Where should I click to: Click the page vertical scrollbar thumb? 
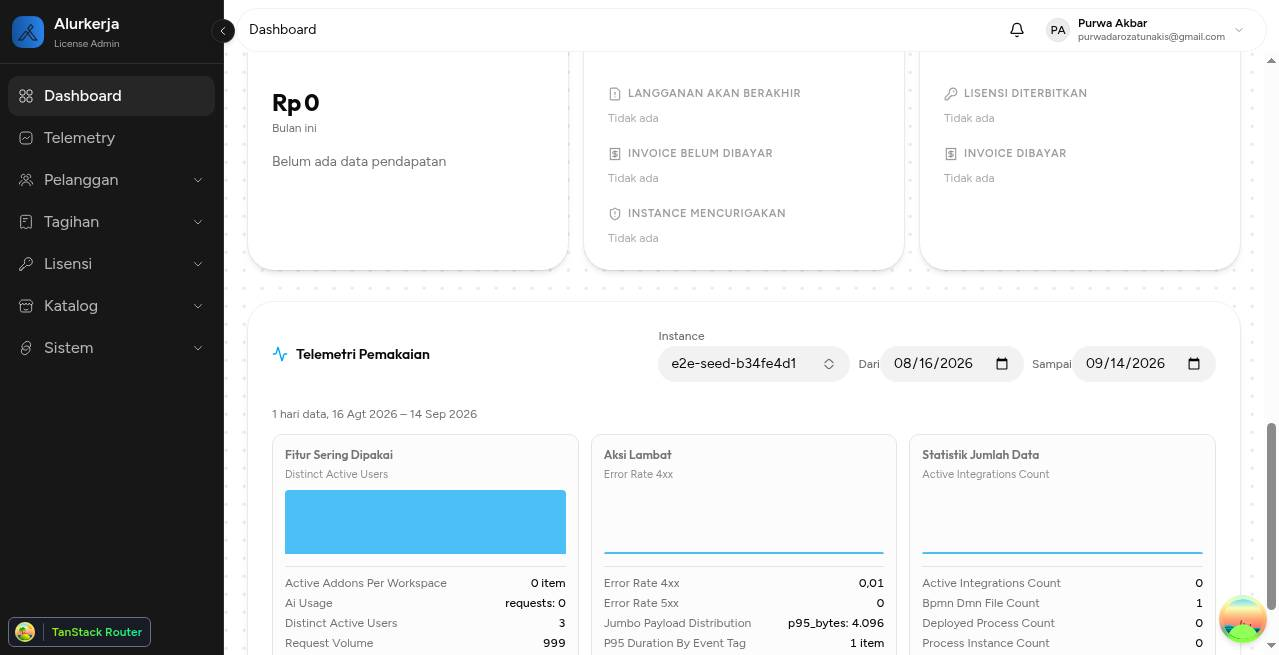coord(1272,515)
